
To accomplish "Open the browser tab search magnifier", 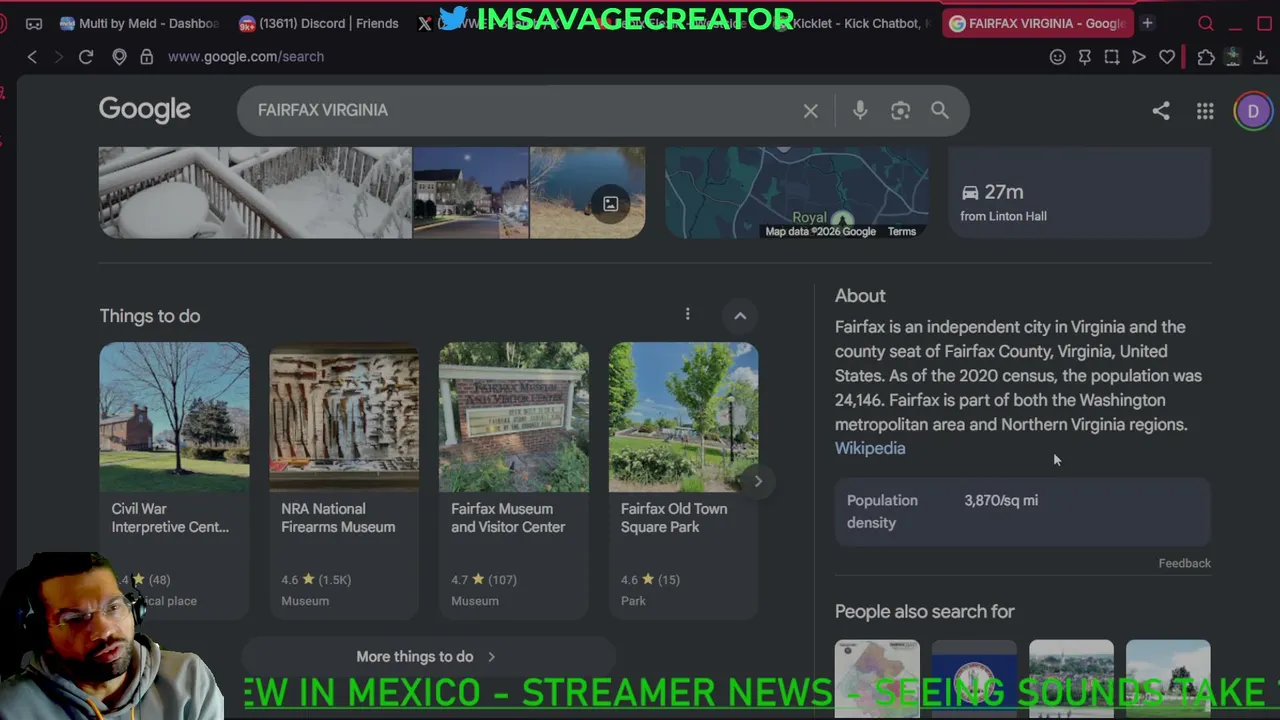I will (1206, 23).
